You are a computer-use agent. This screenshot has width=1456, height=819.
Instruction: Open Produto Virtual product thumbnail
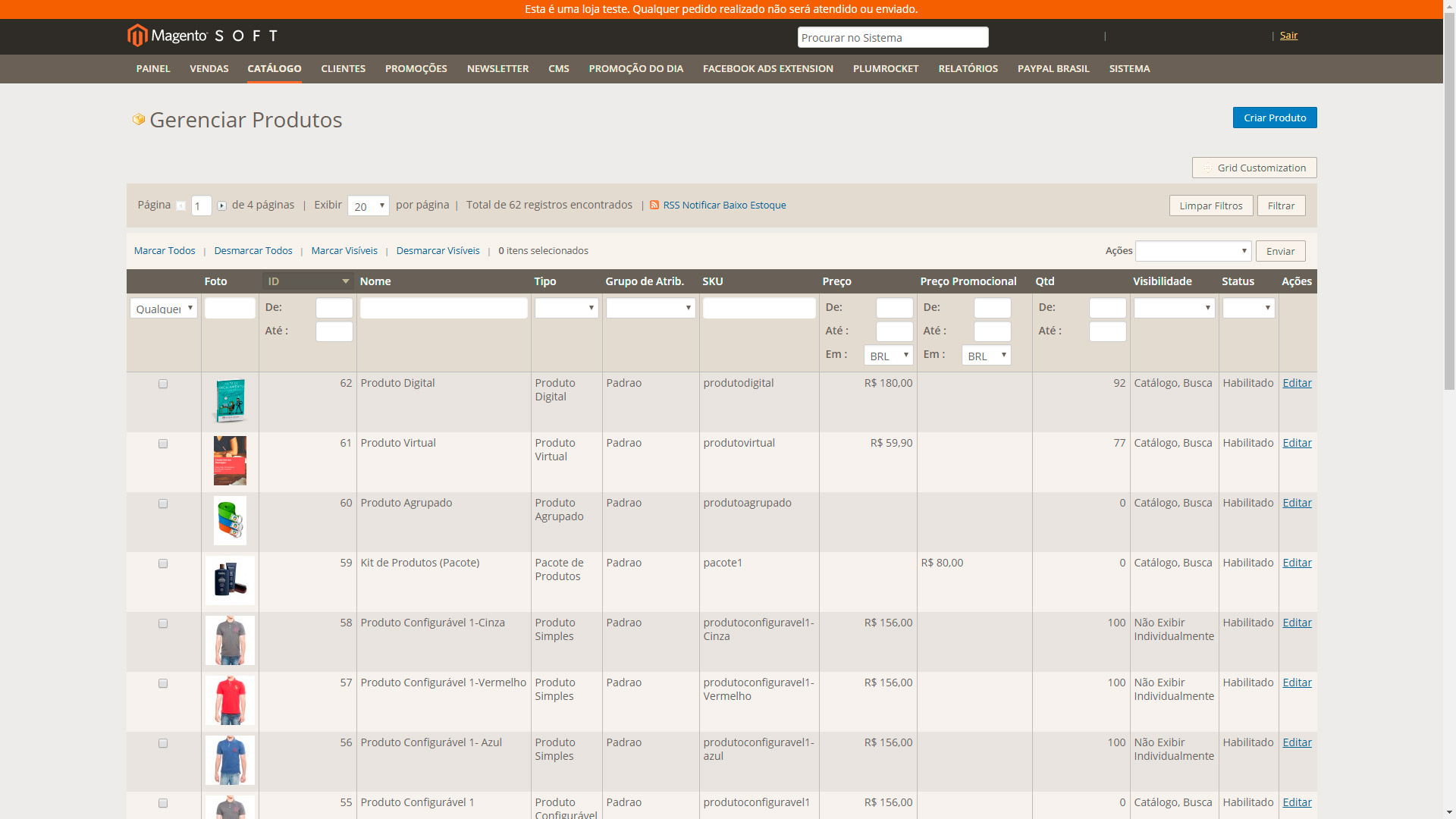[230, 461]
